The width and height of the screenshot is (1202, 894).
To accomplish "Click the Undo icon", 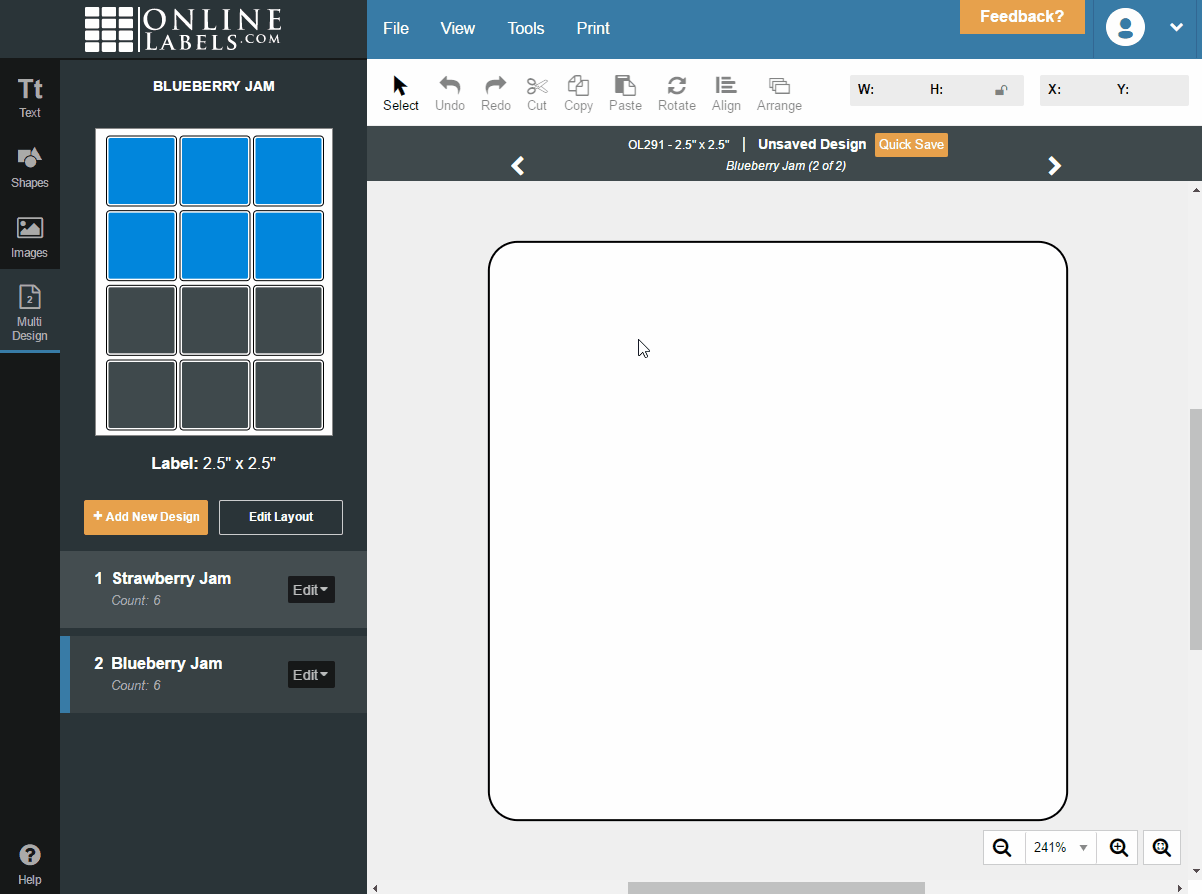I will 450,92.
